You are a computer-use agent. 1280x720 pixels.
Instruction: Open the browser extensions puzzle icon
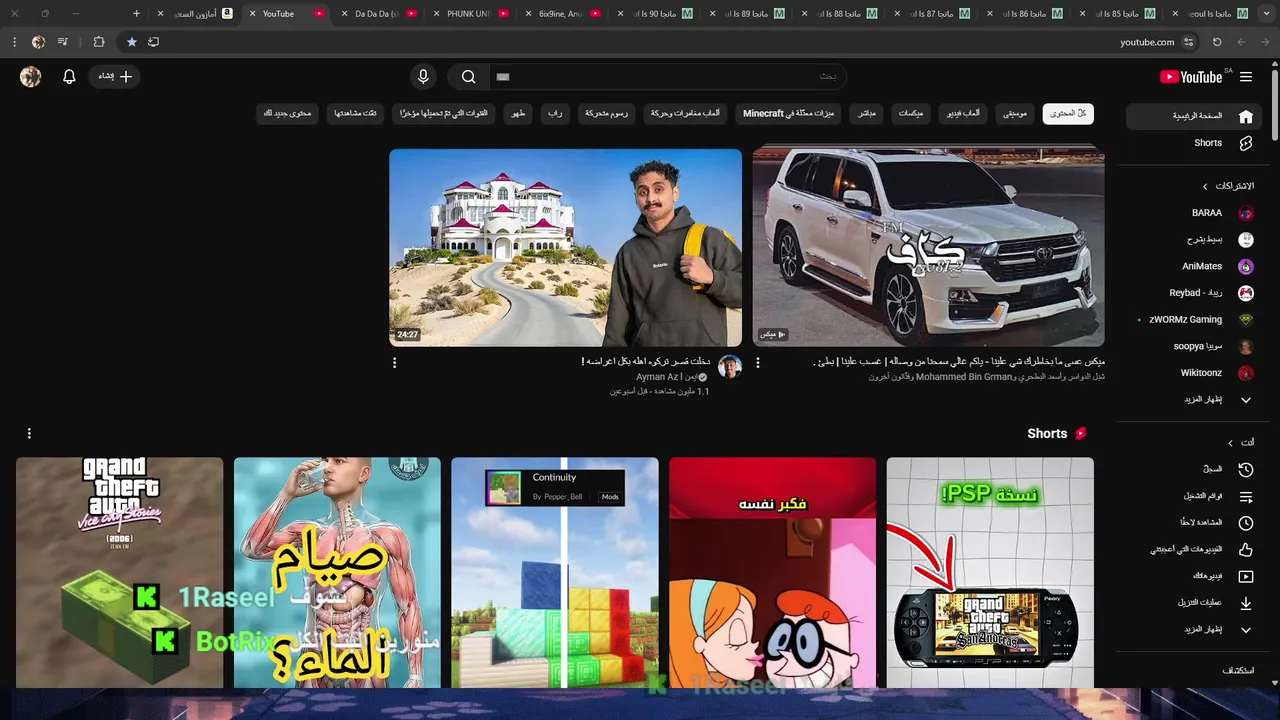[x=98, y=42]
